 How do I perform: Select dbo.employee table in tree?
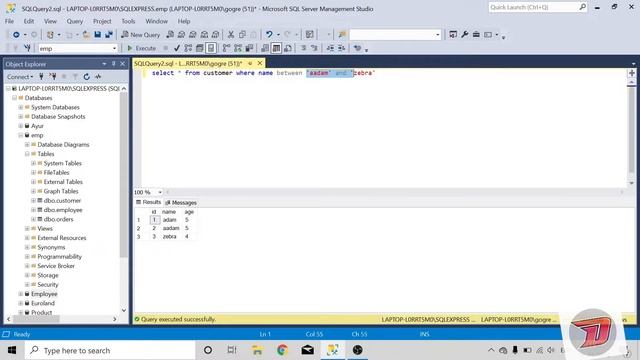pos(63,210)
